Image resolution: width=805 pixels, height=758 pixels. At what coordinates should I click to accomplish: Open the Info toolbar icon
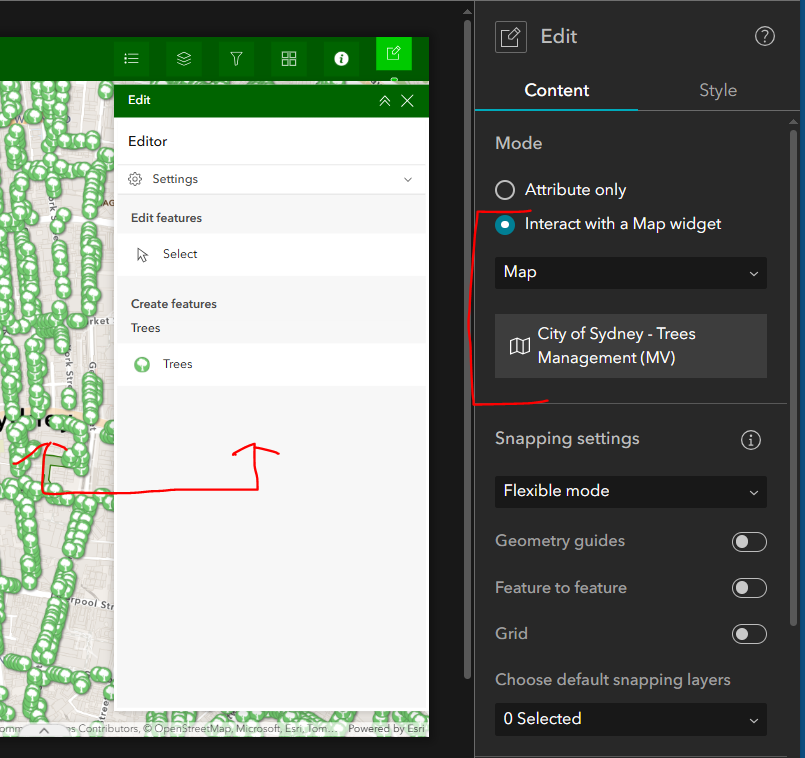(x=341, y=58)
